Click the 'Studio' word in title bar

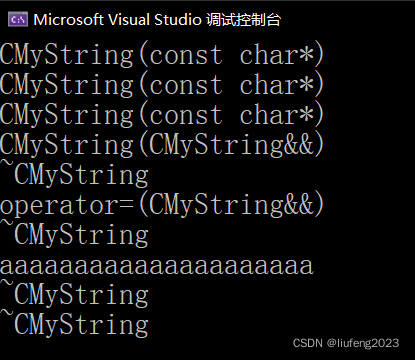[x=178, y=20]
